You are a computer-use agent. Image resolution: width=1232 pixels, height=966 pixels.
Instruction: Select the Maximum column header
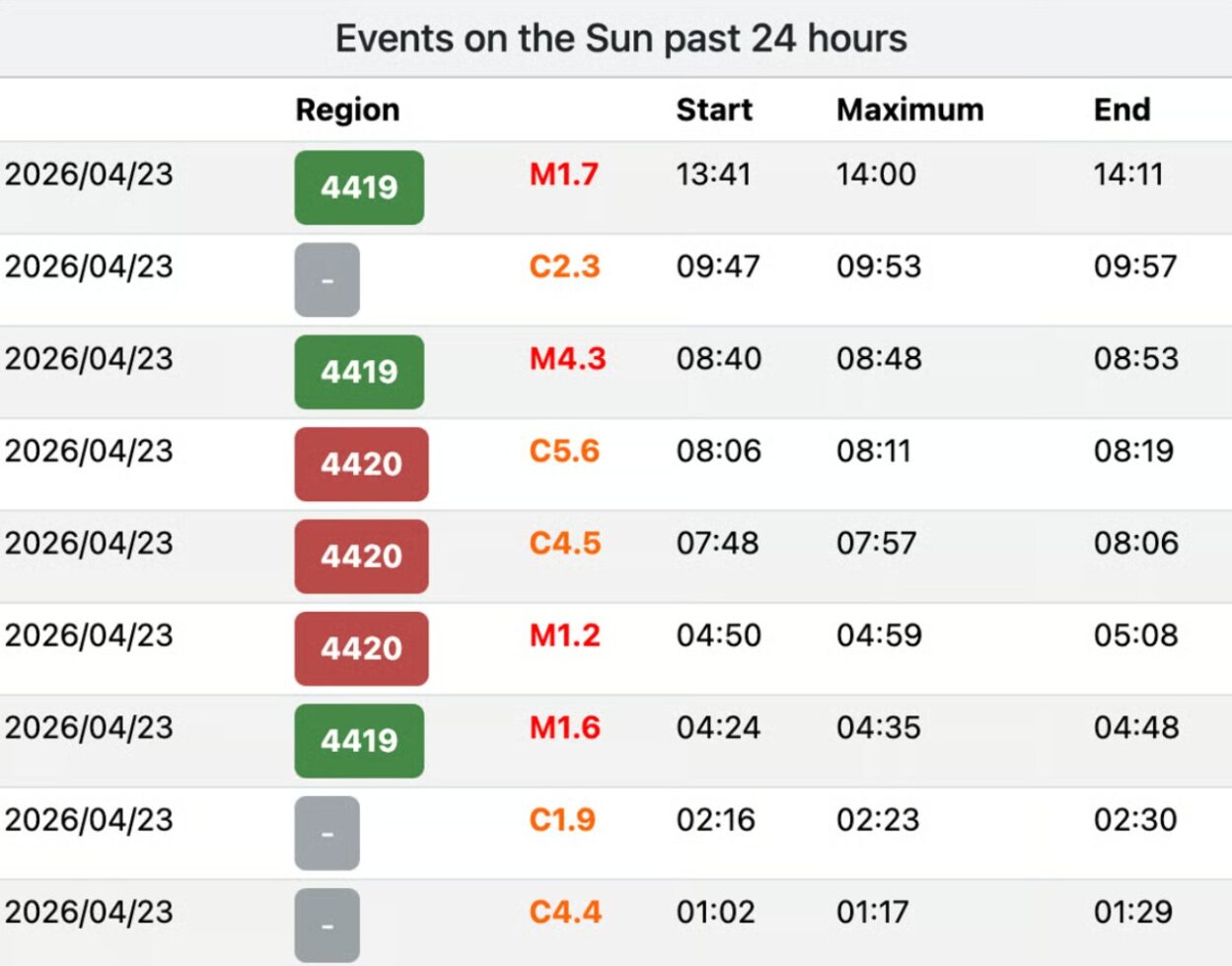pyautogui.click(x=909, y=110)
